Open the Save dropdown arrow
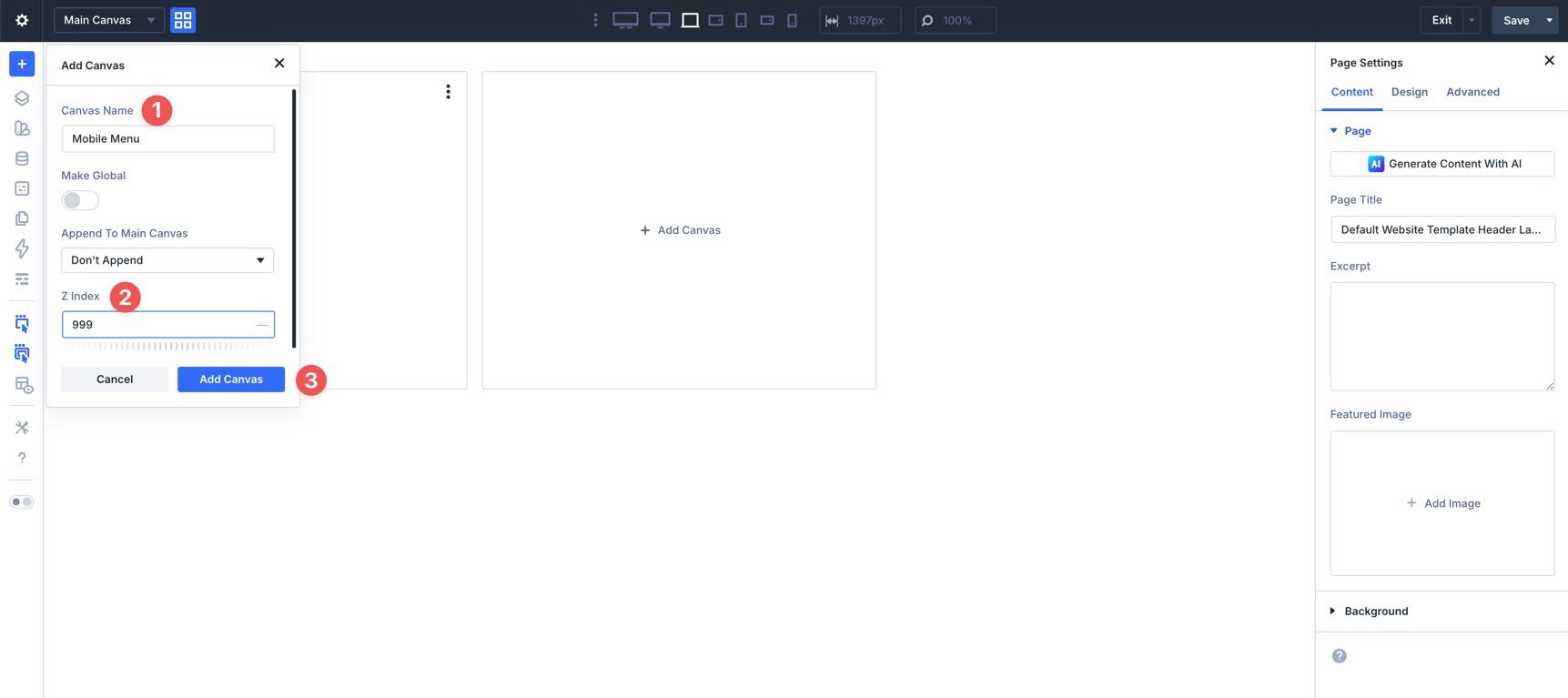 pyautogui.click(x=1550, y=20)
